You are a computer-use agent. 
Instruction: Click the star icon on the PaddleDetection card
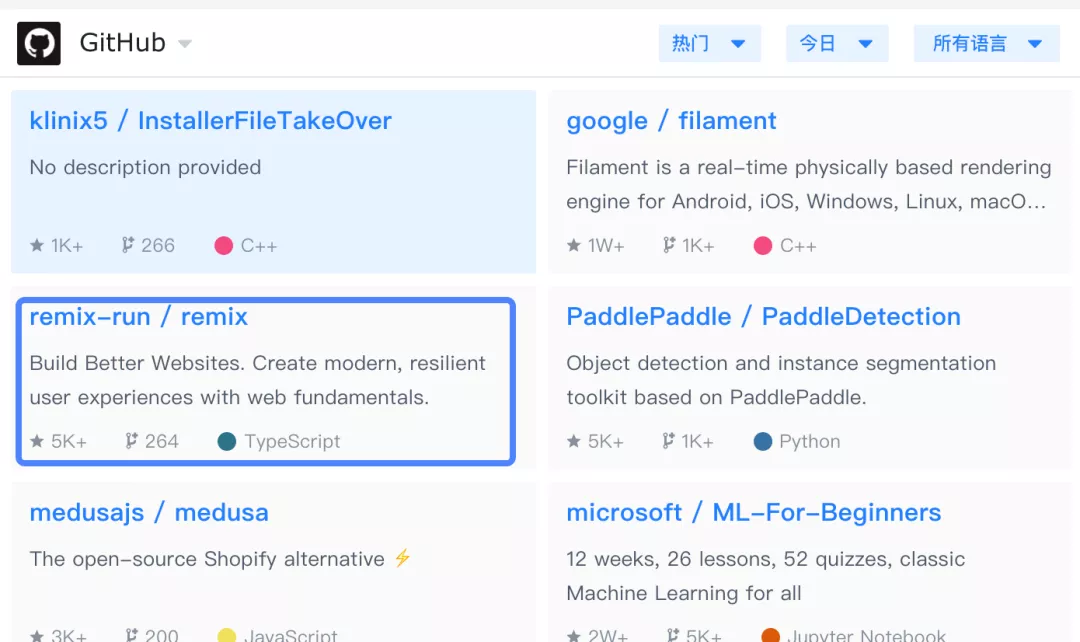(x=574, y=441)
